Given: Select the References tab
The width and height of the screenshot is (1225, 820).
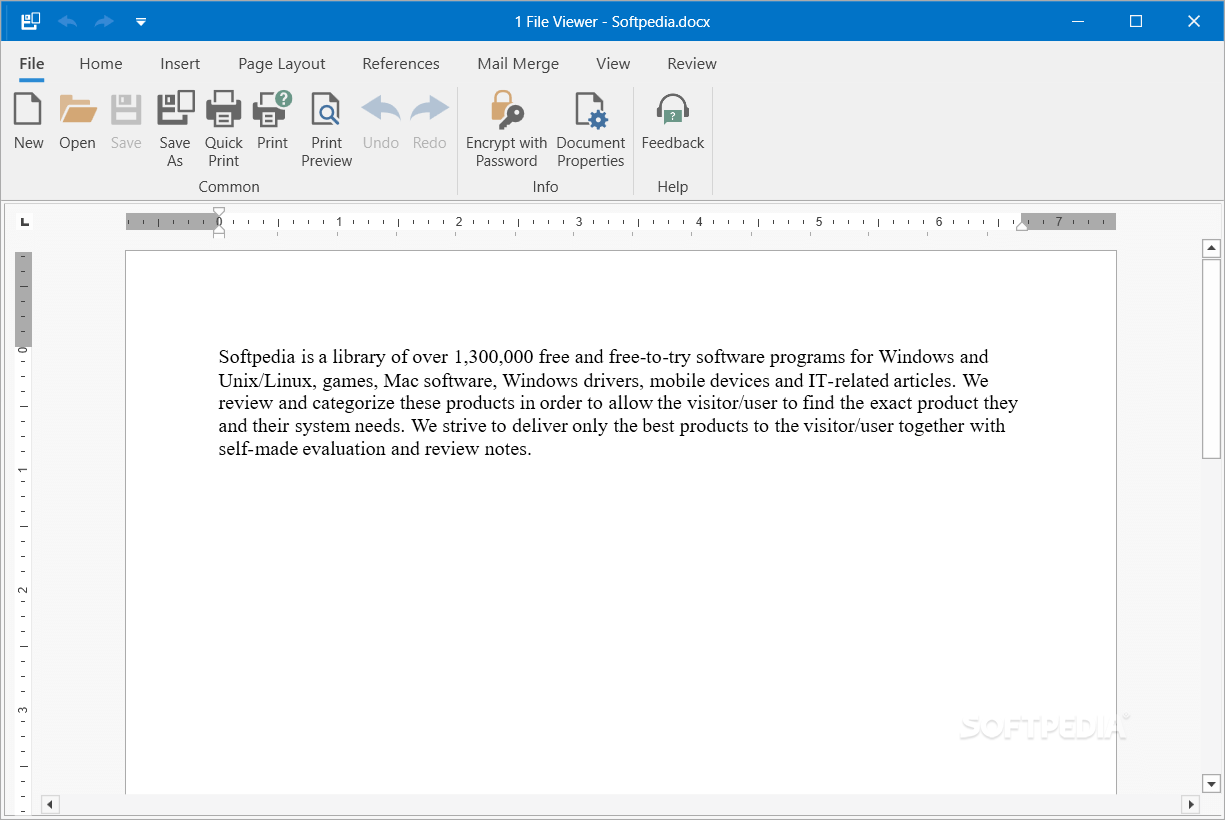Looking at the screenshot, I should (401, 64).
